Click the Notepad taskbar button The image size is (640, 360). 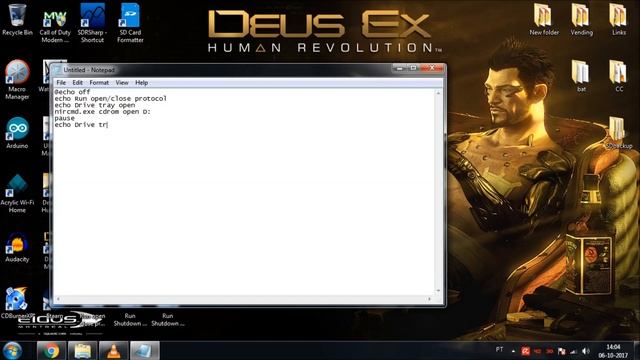click(x=144, y=351)
